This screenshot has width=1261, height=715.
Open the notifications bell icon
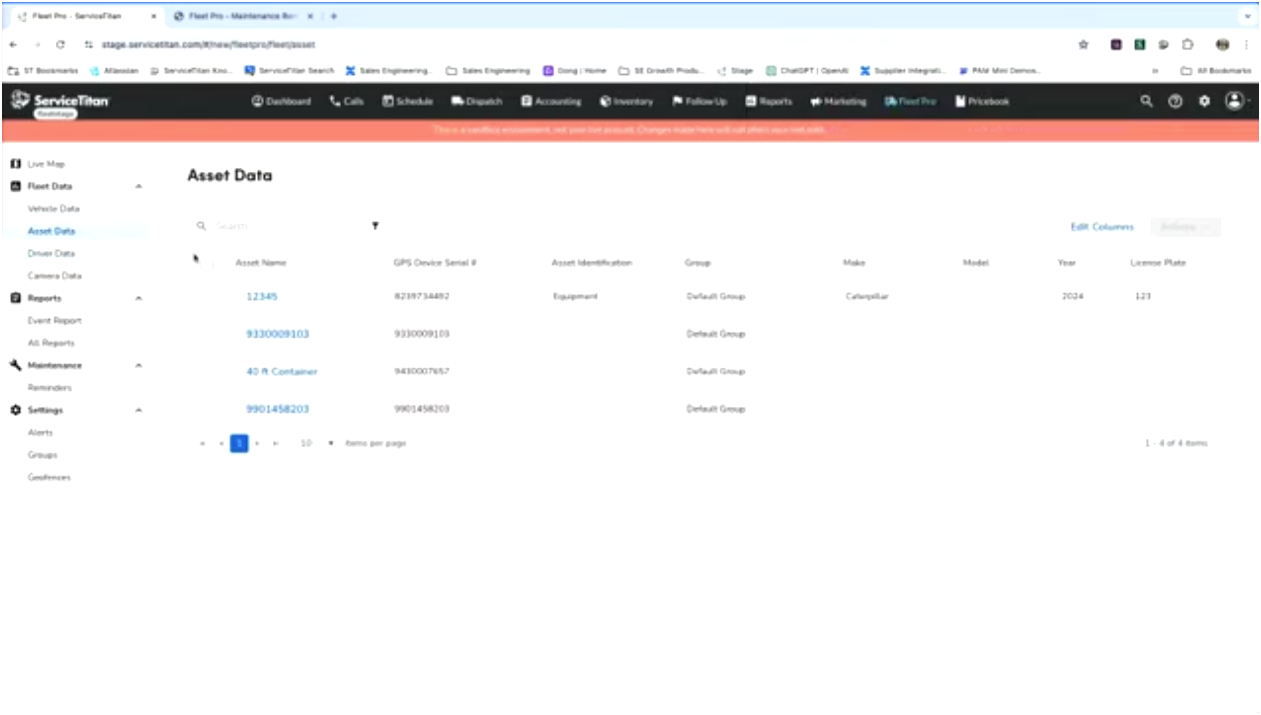click(x=1175, y=101)
